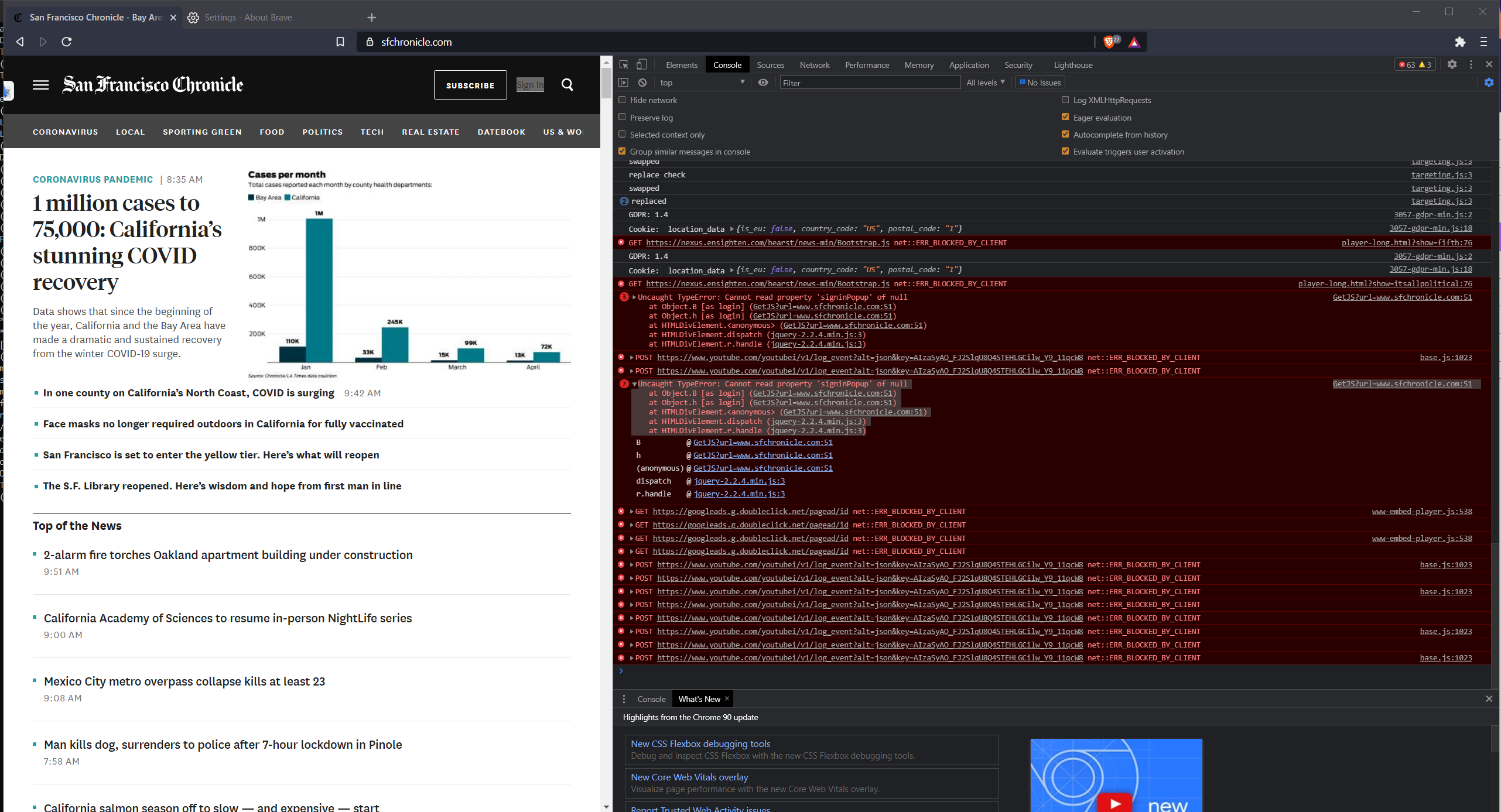This screenshot has height=812, width=1501.
Task: Switch to the What's New tab
Action: coord(699,698)
